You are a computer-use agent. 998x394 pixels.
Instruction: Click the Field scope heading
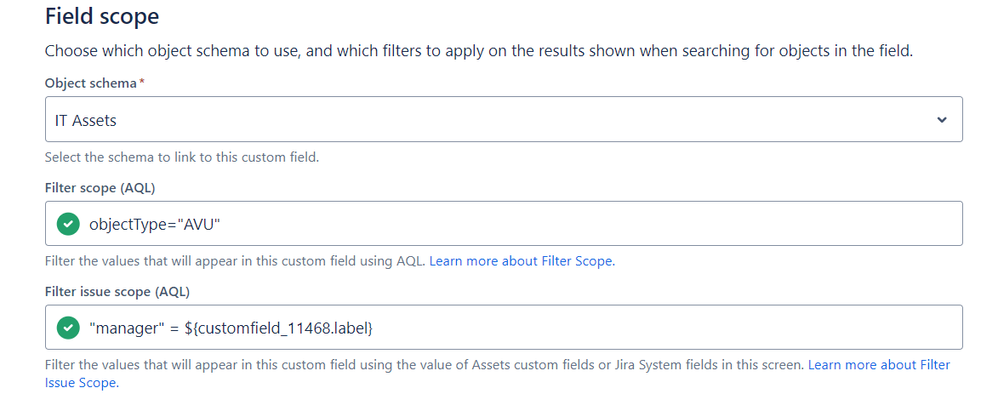102,17
